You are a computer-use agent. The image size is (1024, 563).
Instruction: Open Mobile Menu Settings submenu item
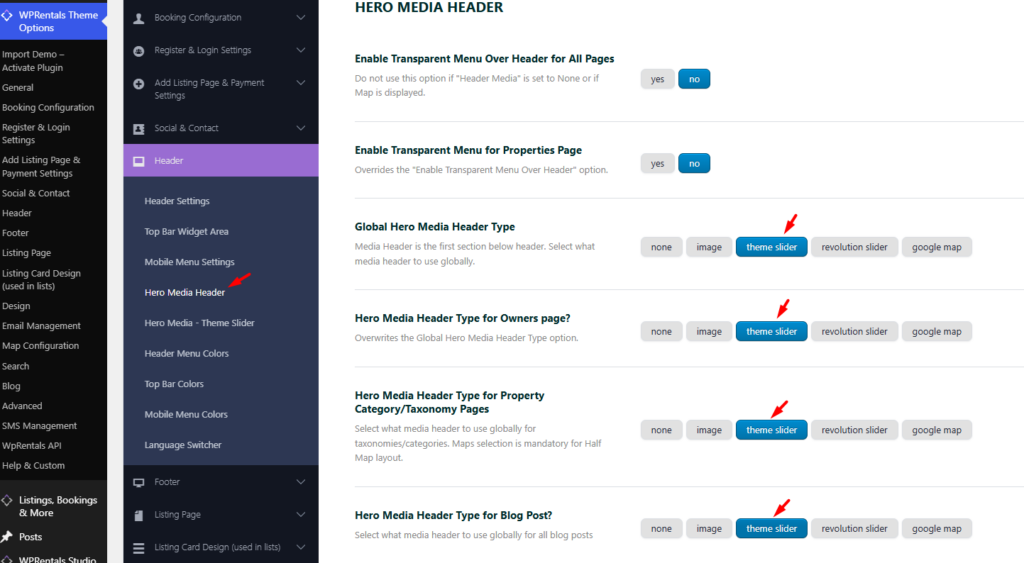[x=189, y=262]
